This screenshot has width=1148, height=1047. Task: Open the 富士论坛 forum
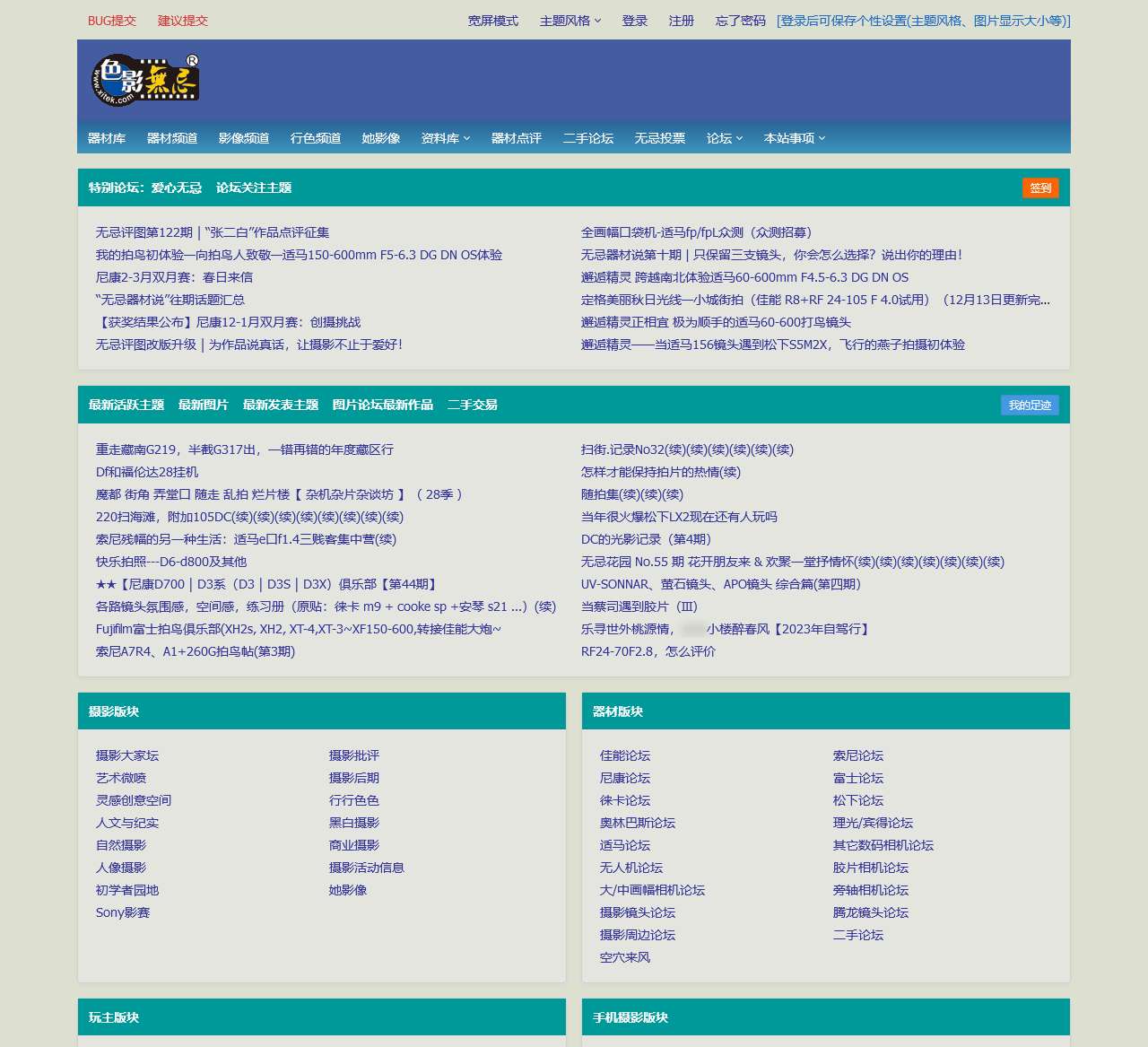pos(858,778)
